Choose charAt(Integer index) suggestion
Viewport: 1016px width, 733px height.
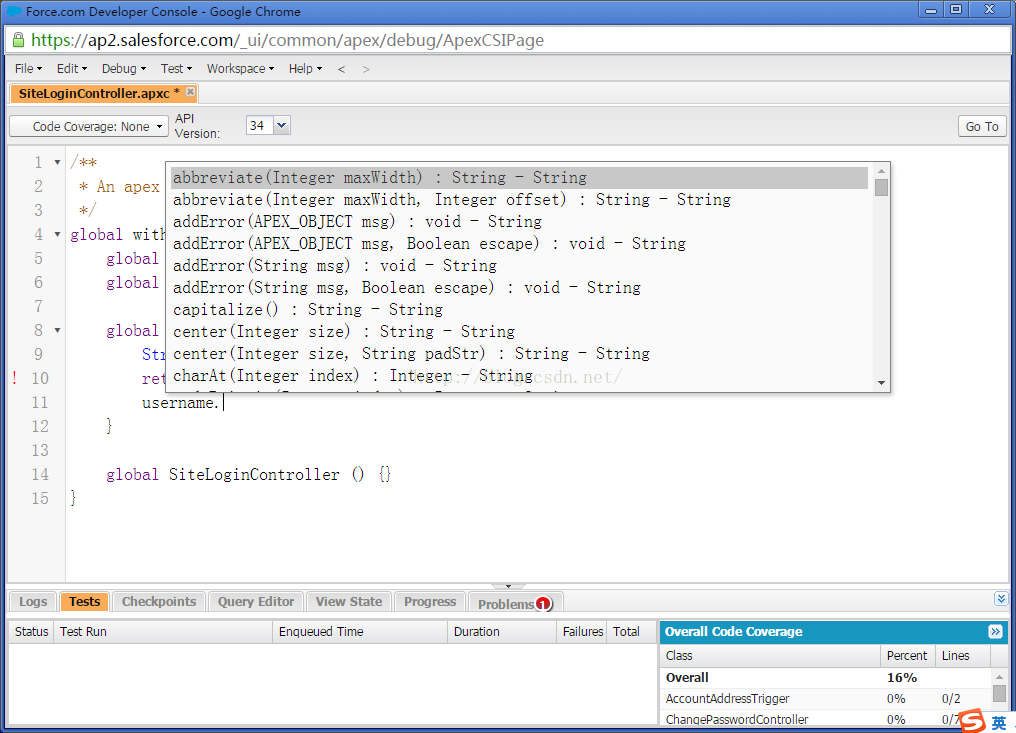[x=519, y=376]
